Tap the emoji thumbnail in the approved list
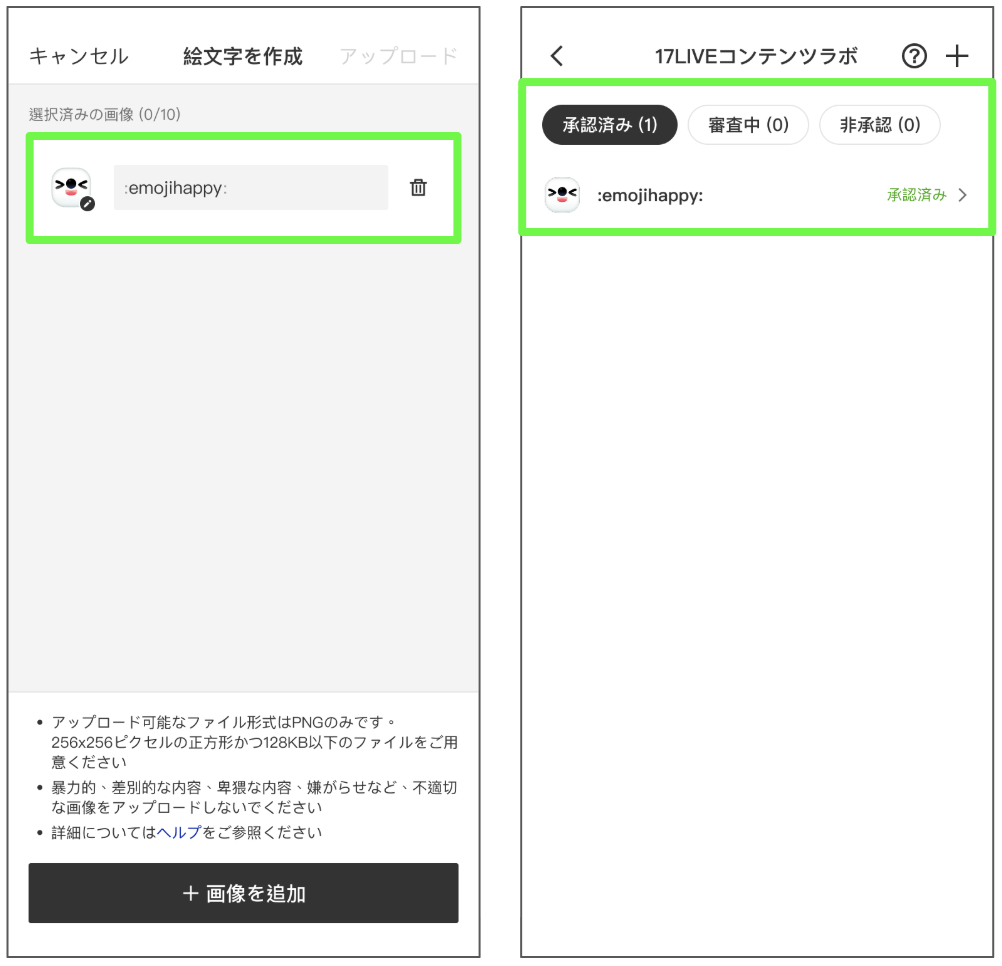The height and width of the screenshot is (966, 1002). click(562, 195)
